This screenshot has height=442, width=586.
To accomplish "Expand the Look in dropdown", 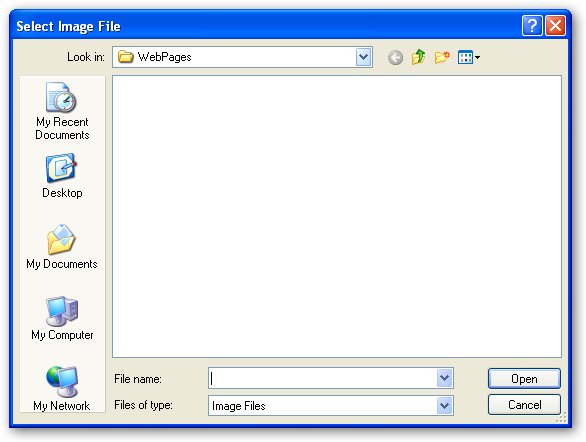I will (x=364, y=57).
